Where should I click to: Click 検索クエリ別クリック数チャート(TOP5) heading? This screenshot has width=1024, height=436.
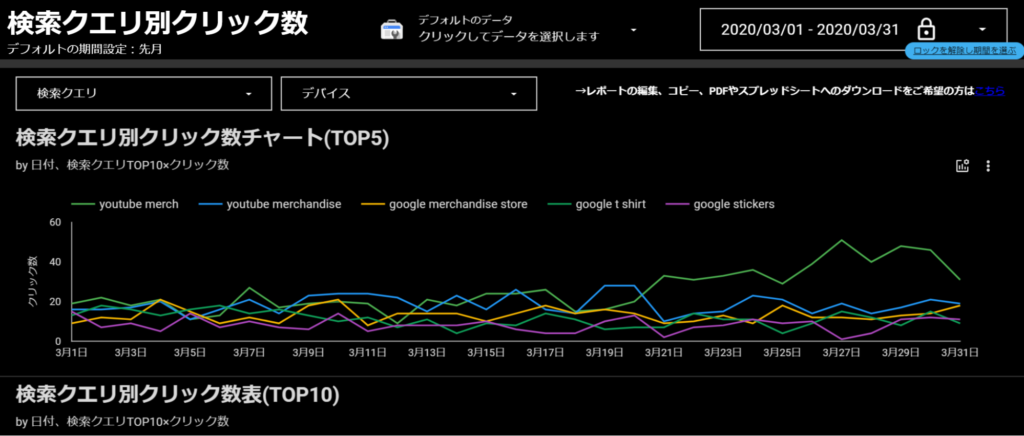[202, 137]
